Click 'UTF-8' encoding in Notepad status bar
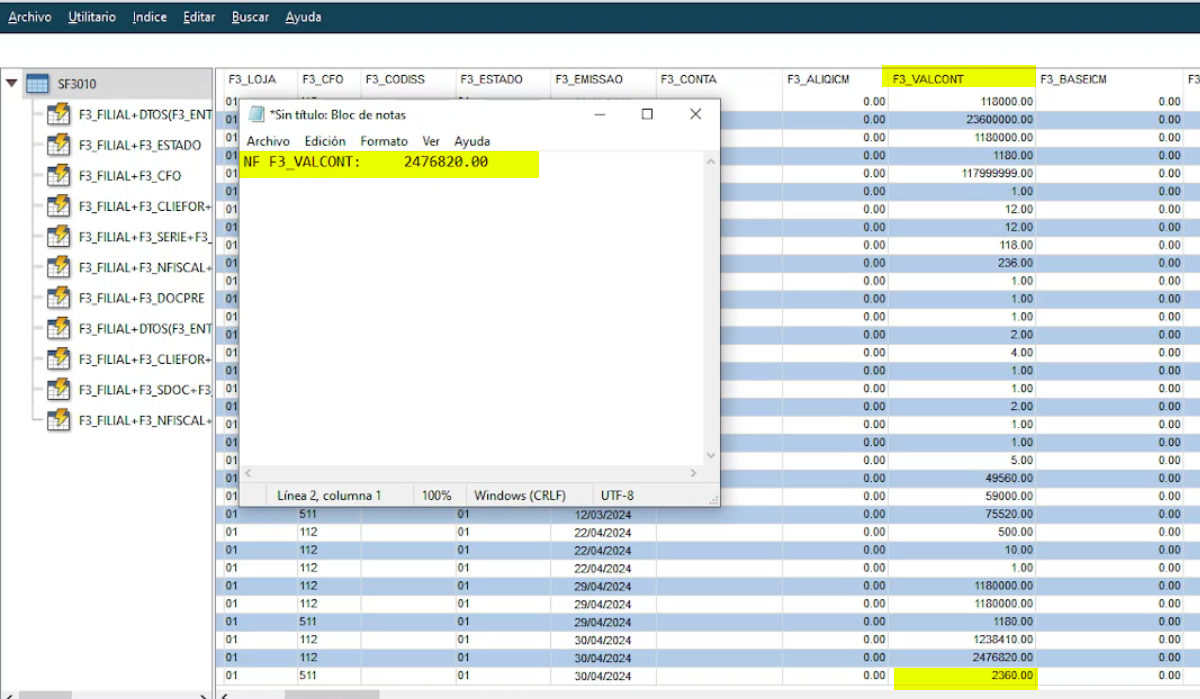Viewport: 1200px width, 699px height. click(x=617, y=495)
